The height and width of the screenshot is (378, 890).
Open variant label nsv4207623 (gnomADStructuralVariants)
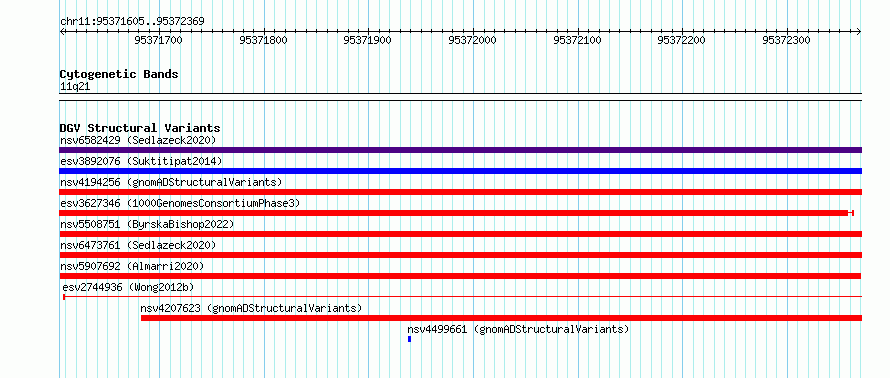coord(251,308)
